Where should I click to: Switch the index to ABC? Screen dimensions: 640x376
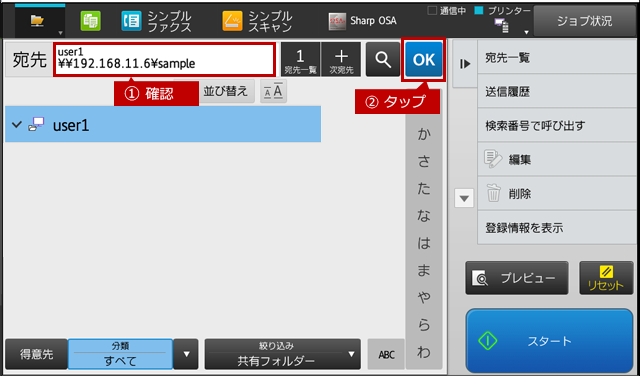pyautogui.click(x=386, y=354)
